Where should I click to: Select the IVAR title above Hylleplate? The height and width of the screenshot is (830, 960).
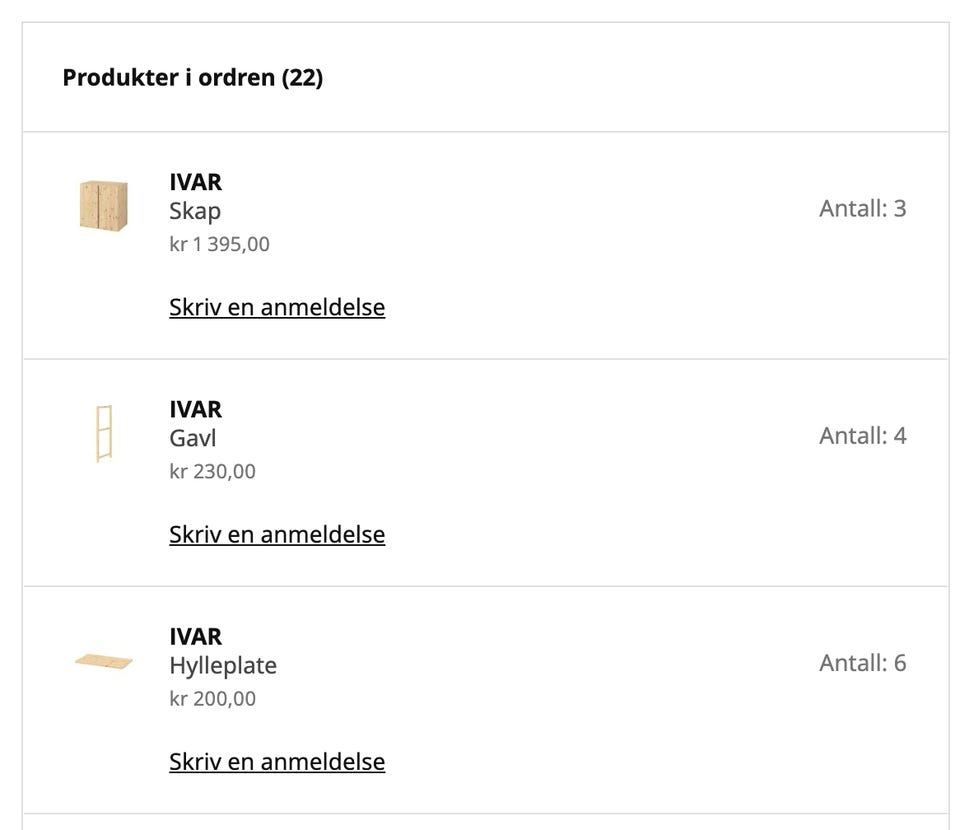point(196,636)
